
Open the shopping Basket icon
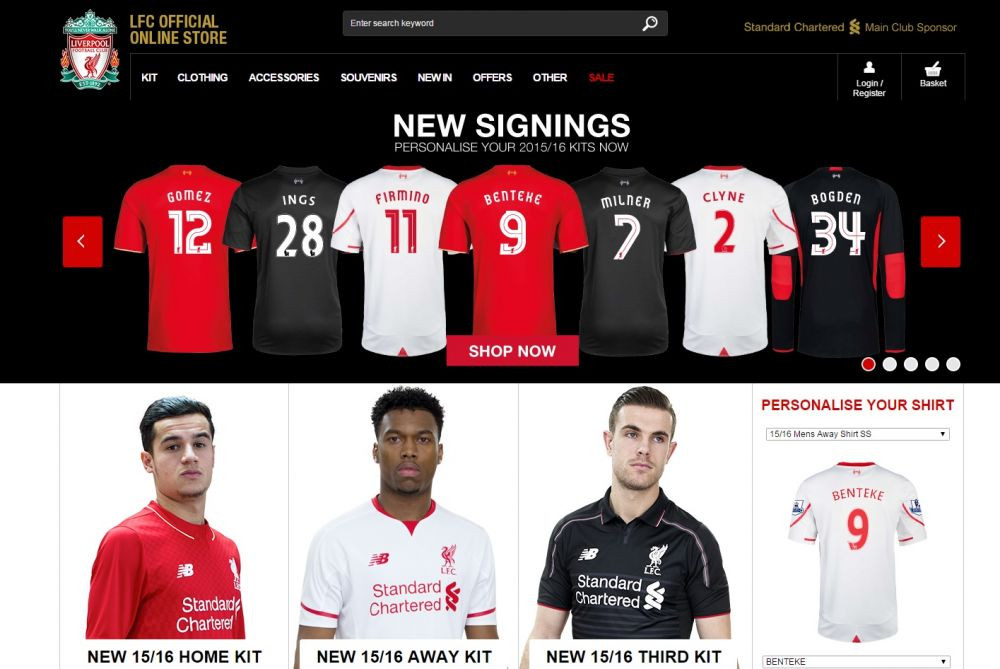(x=932, y=75)
